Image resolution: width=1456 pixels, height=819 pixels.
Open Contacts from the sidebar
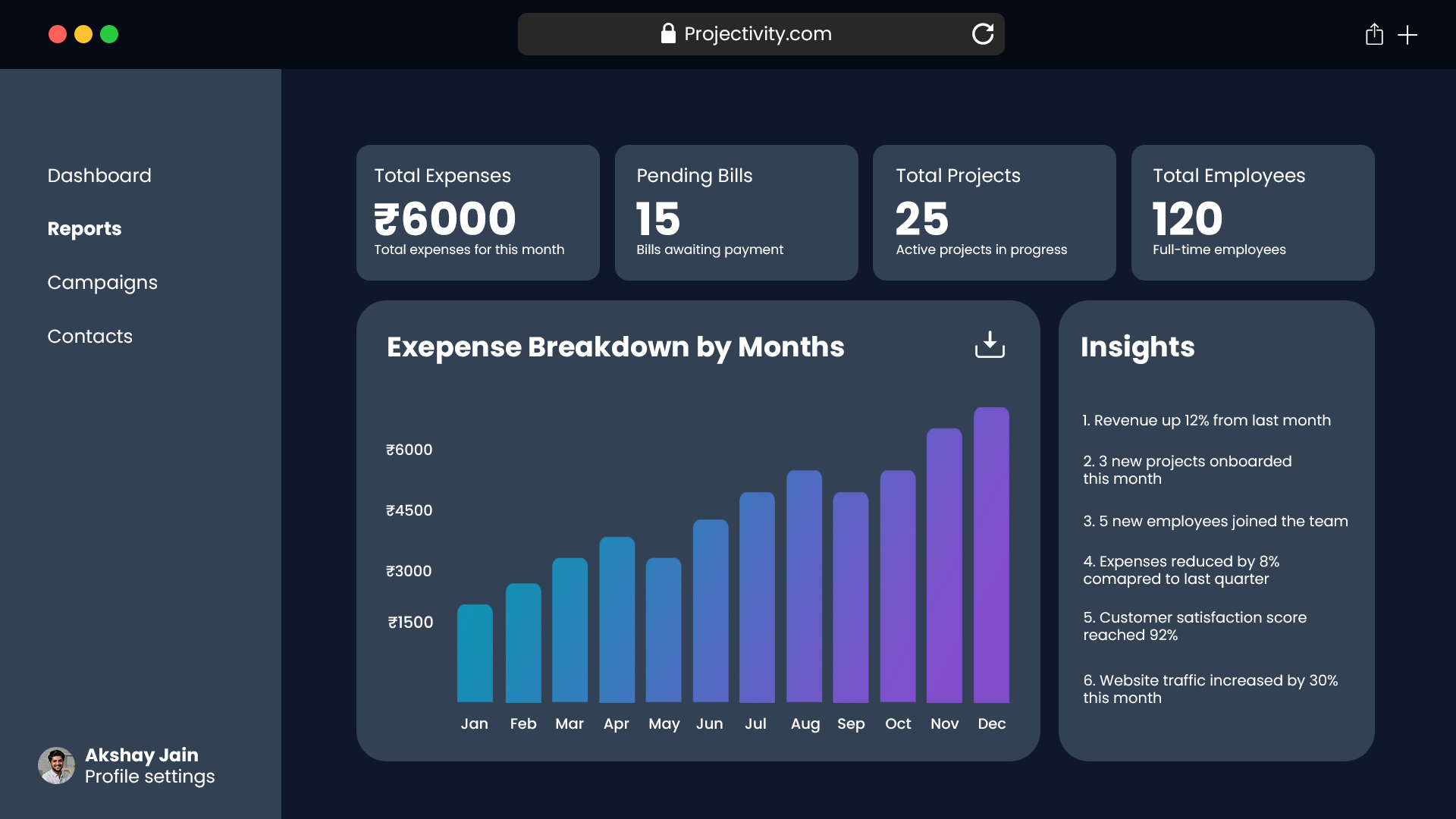click(89, 336)
